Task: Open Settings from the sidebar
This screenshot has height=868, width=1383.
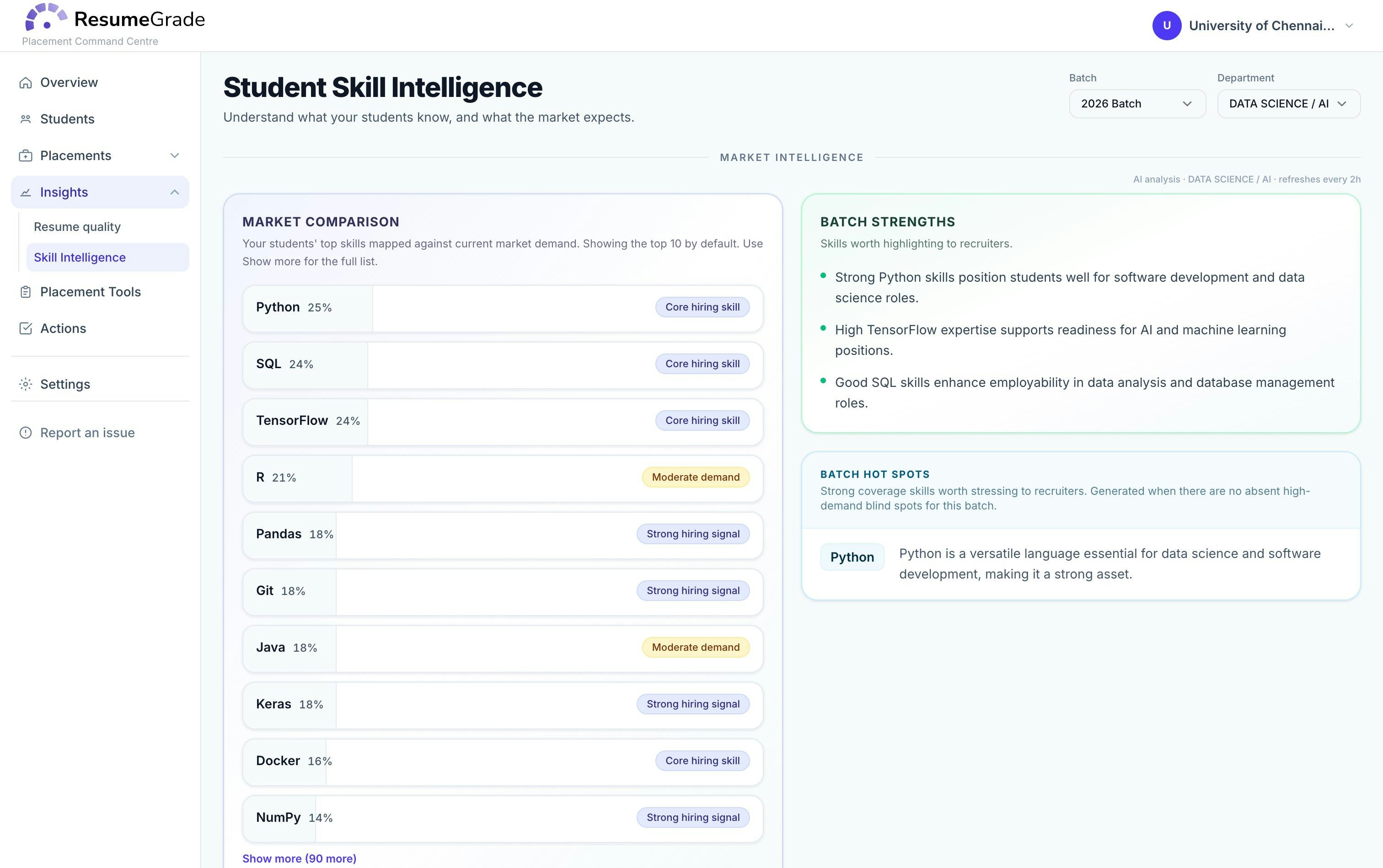Action: click(x=100, y=384)
